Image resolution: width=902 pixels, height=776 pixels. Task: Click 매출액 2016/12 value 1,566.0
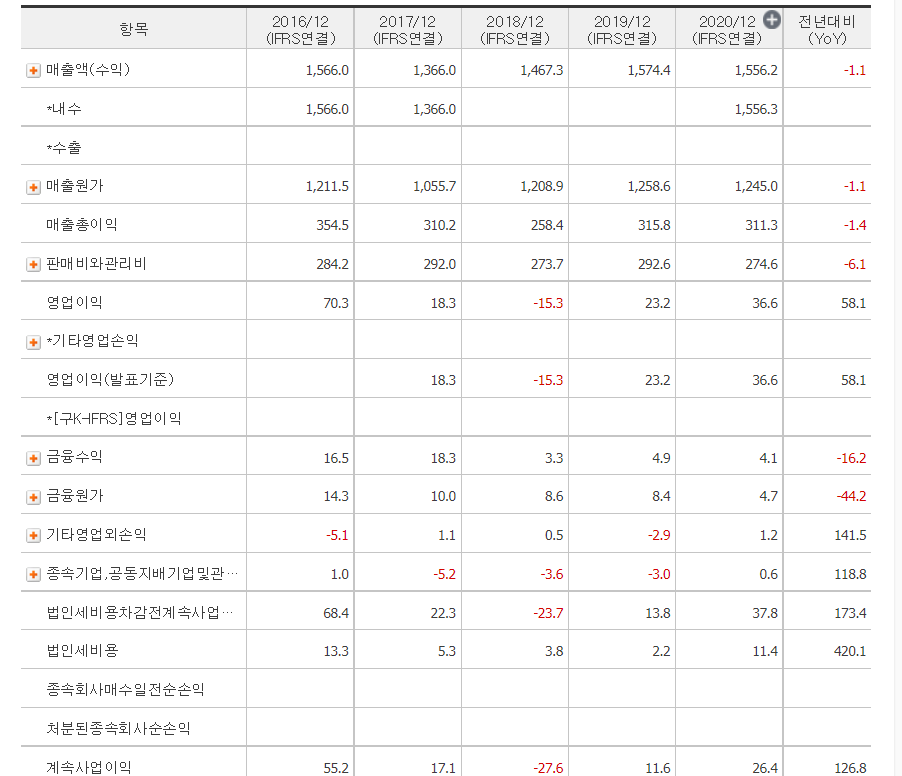327,70
